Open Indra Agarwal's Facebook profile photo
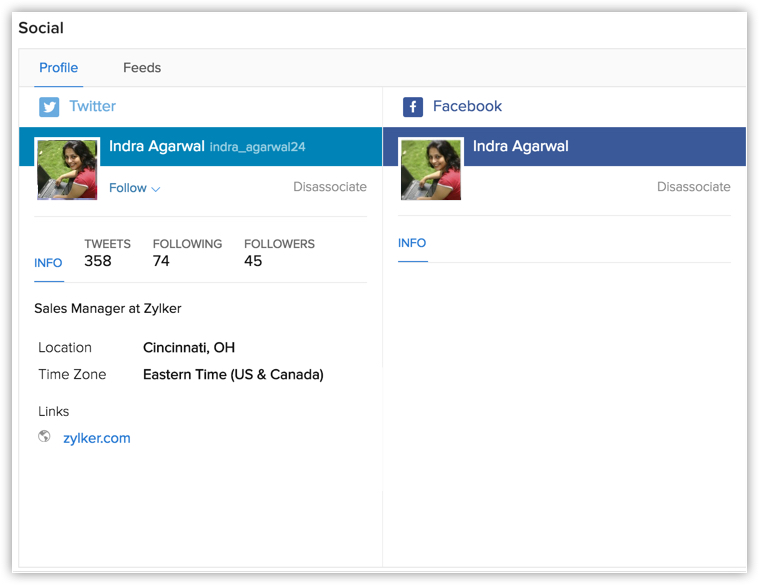Viewport: 759px width, 585px height. click(431, 169)
